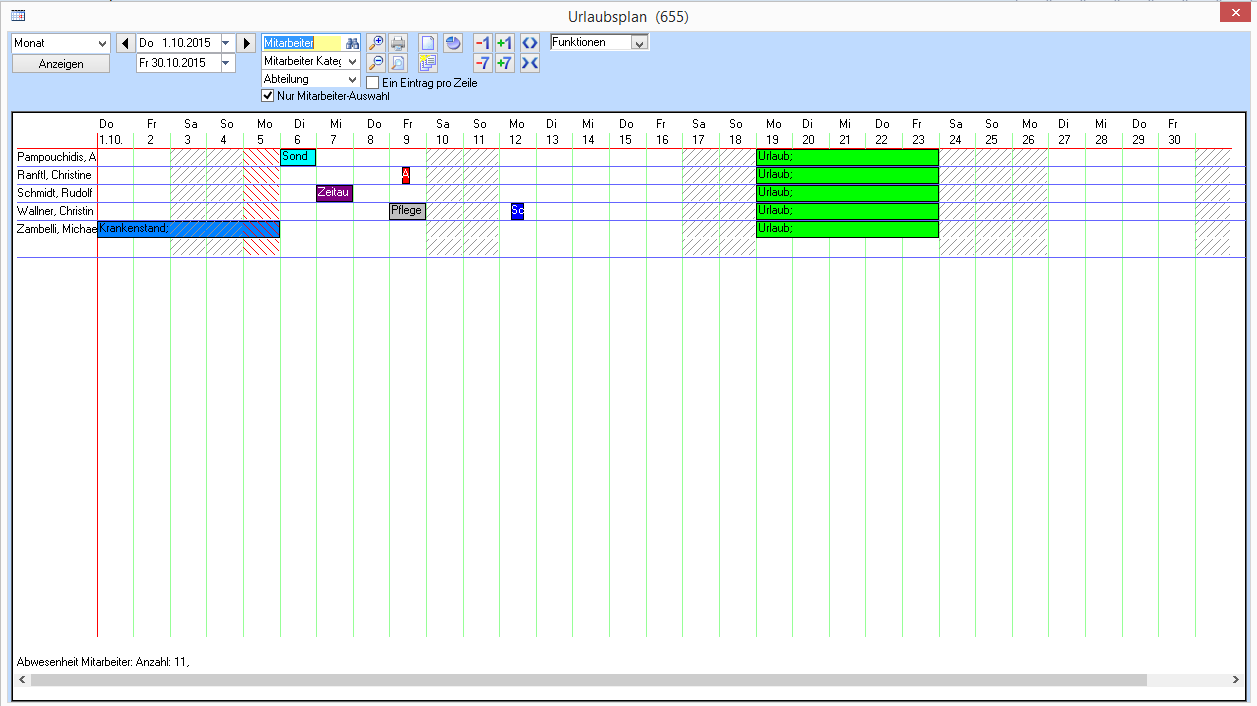The height and width of the screenshot is (706, 1257).
Task: Shift the view back one day (-1)
Action: tap(482, 43)
